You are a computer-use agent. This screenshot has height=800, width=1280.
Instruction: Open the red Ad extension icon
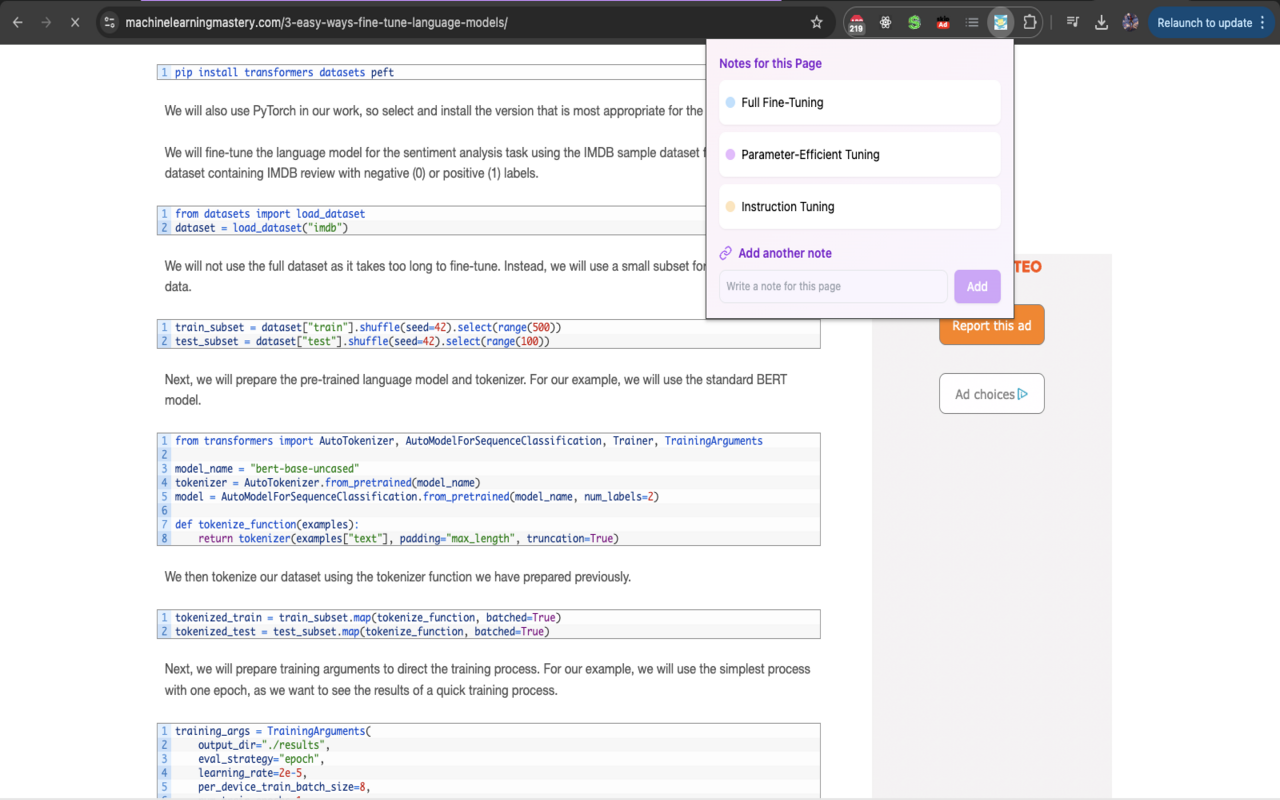pyautogui.click(x=941, y=21)
